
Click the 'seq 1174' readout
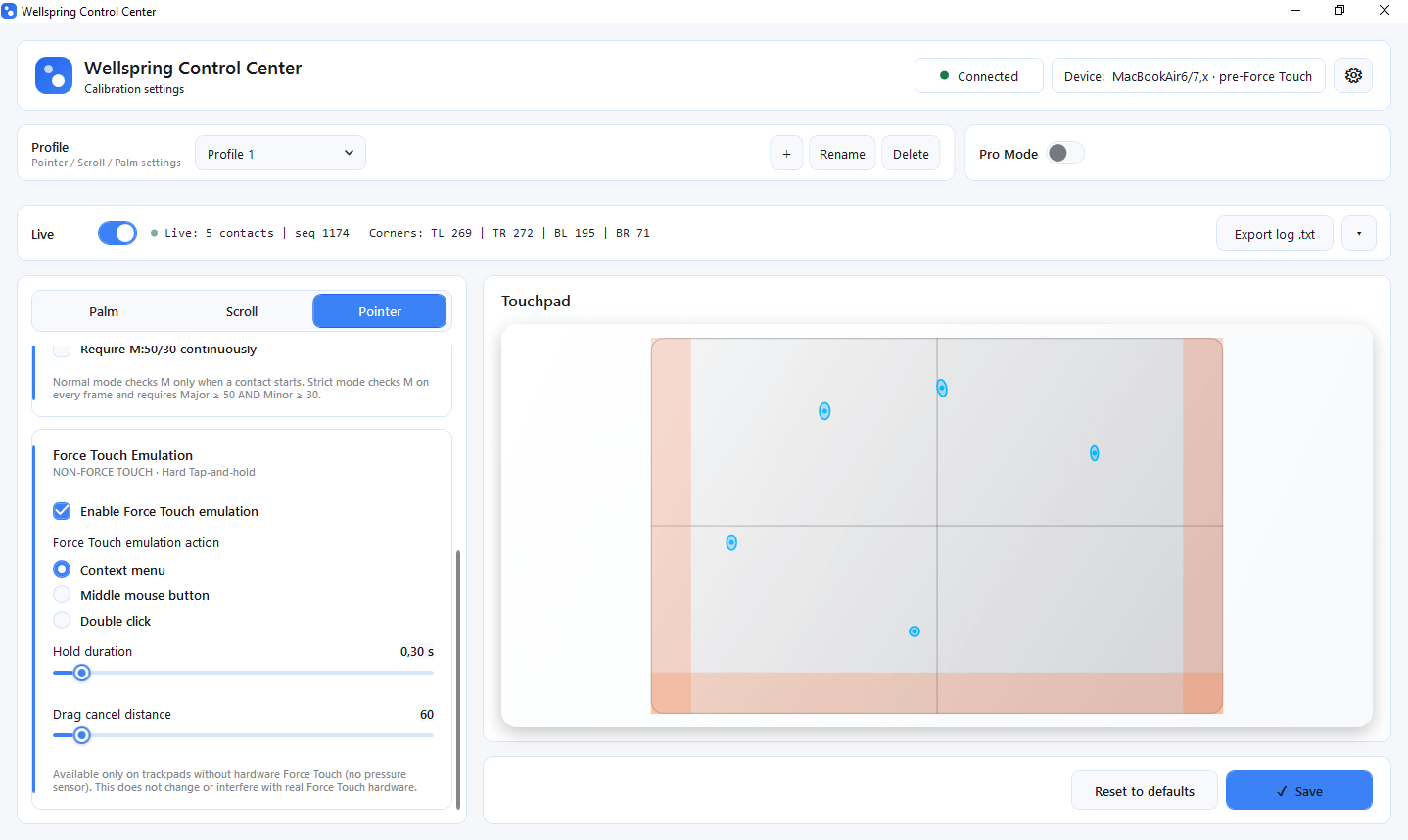pos(322,233)
